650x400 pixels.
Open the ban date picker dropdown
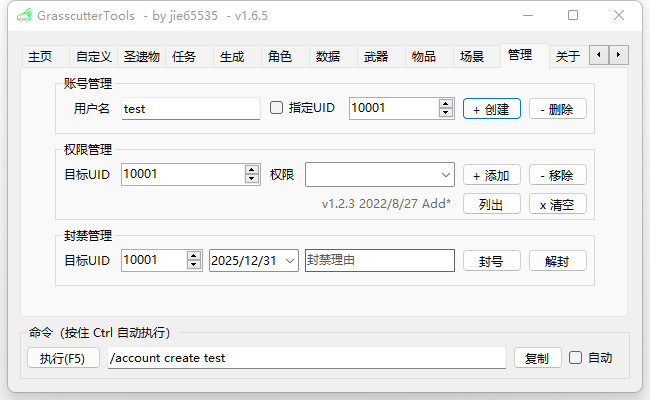coord(290,260)
